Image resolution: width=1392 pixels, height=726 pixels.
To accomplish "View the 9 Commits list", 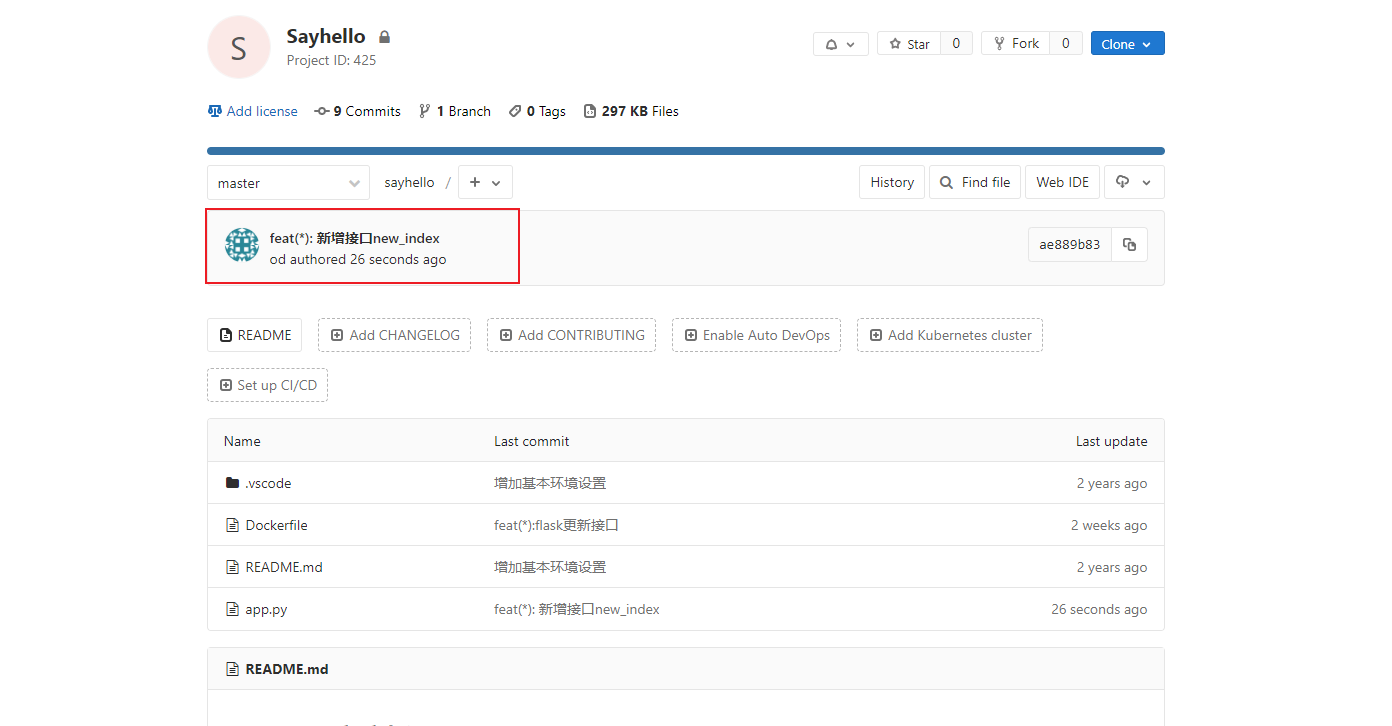I will pyautogui.click(x=358, y=111).
